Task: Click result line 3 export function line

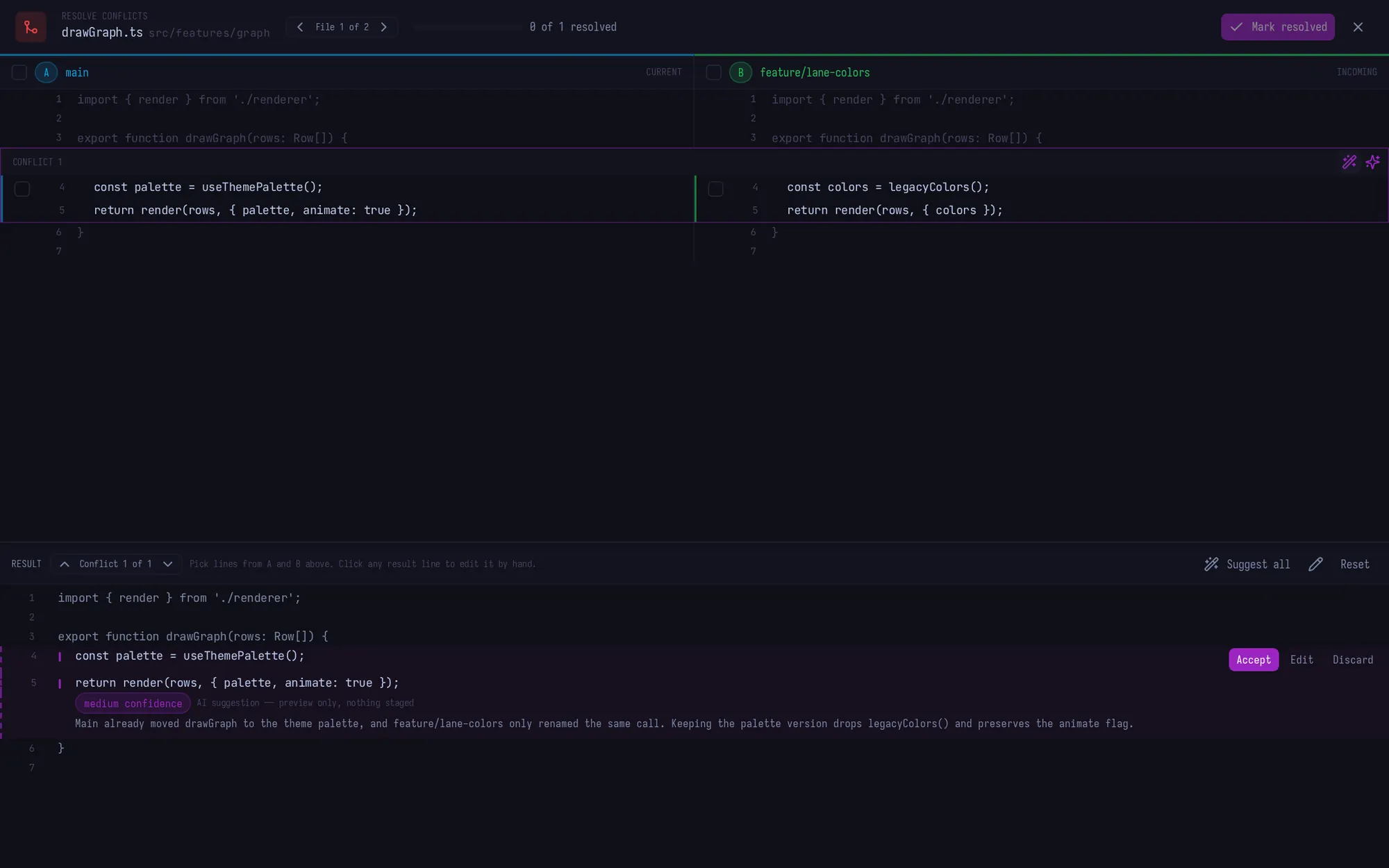Action: 193,636
